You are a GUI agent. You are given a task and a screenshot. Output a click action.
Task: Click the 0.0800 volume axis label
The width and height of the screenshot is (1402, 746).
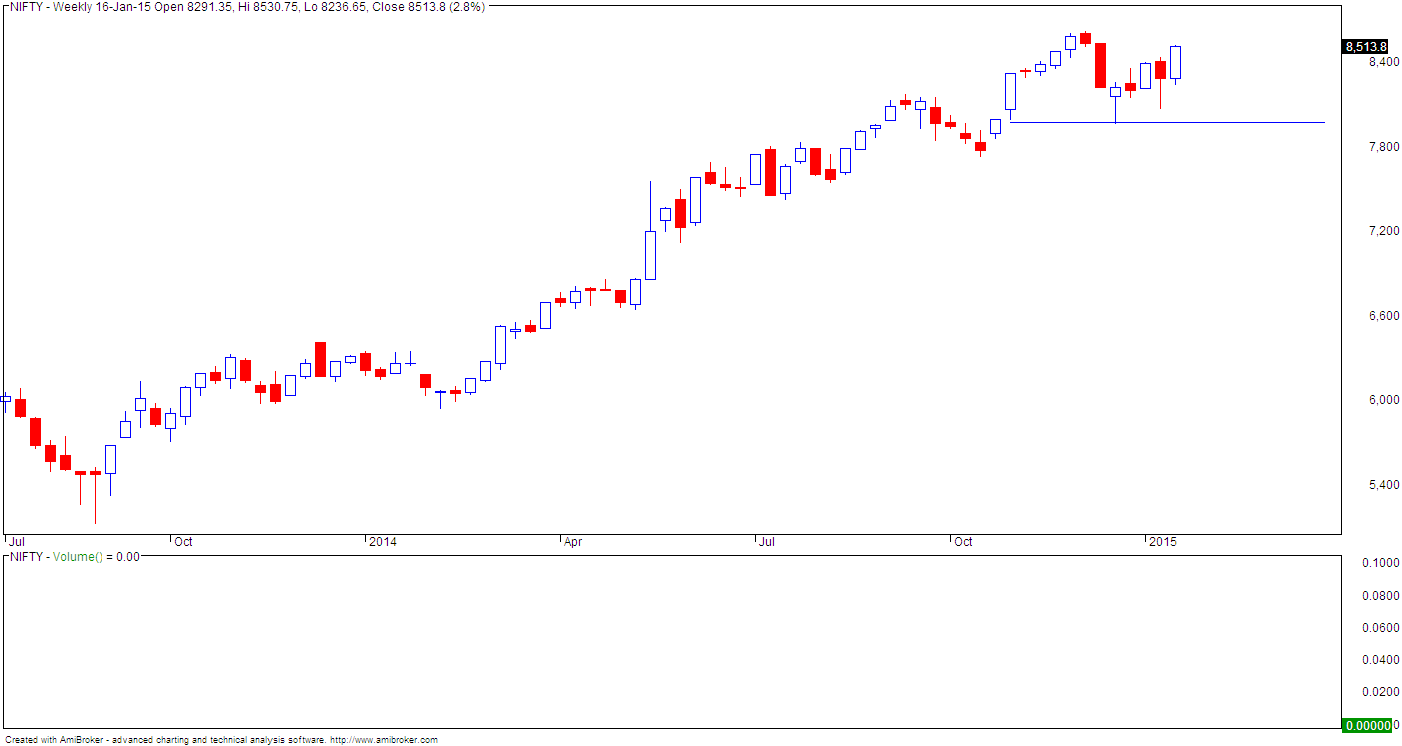pyautogui.click(x=1380, y=596)
